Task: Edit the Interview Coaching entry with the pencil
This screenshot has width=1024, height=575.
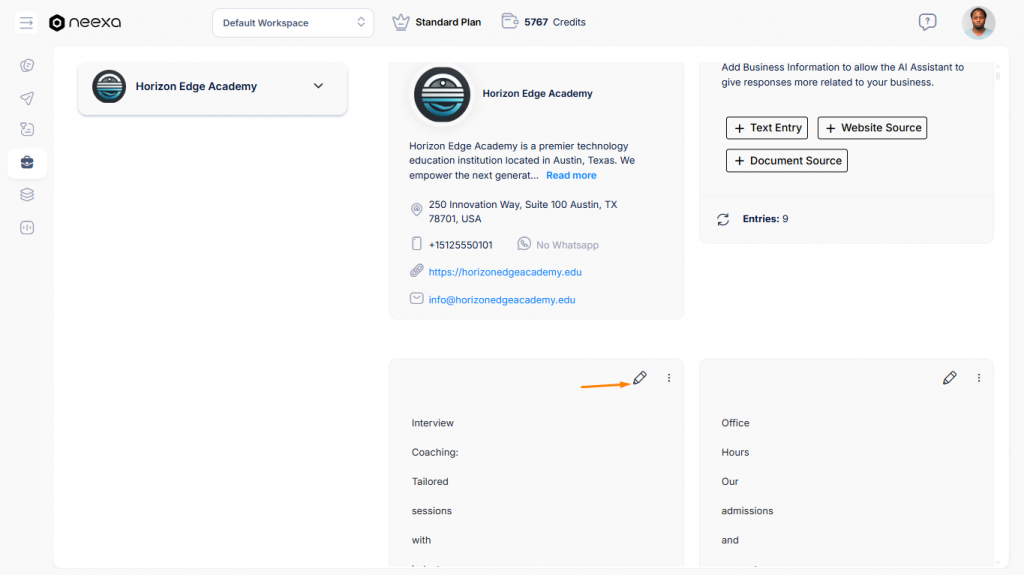Action: tap(640, 378)
